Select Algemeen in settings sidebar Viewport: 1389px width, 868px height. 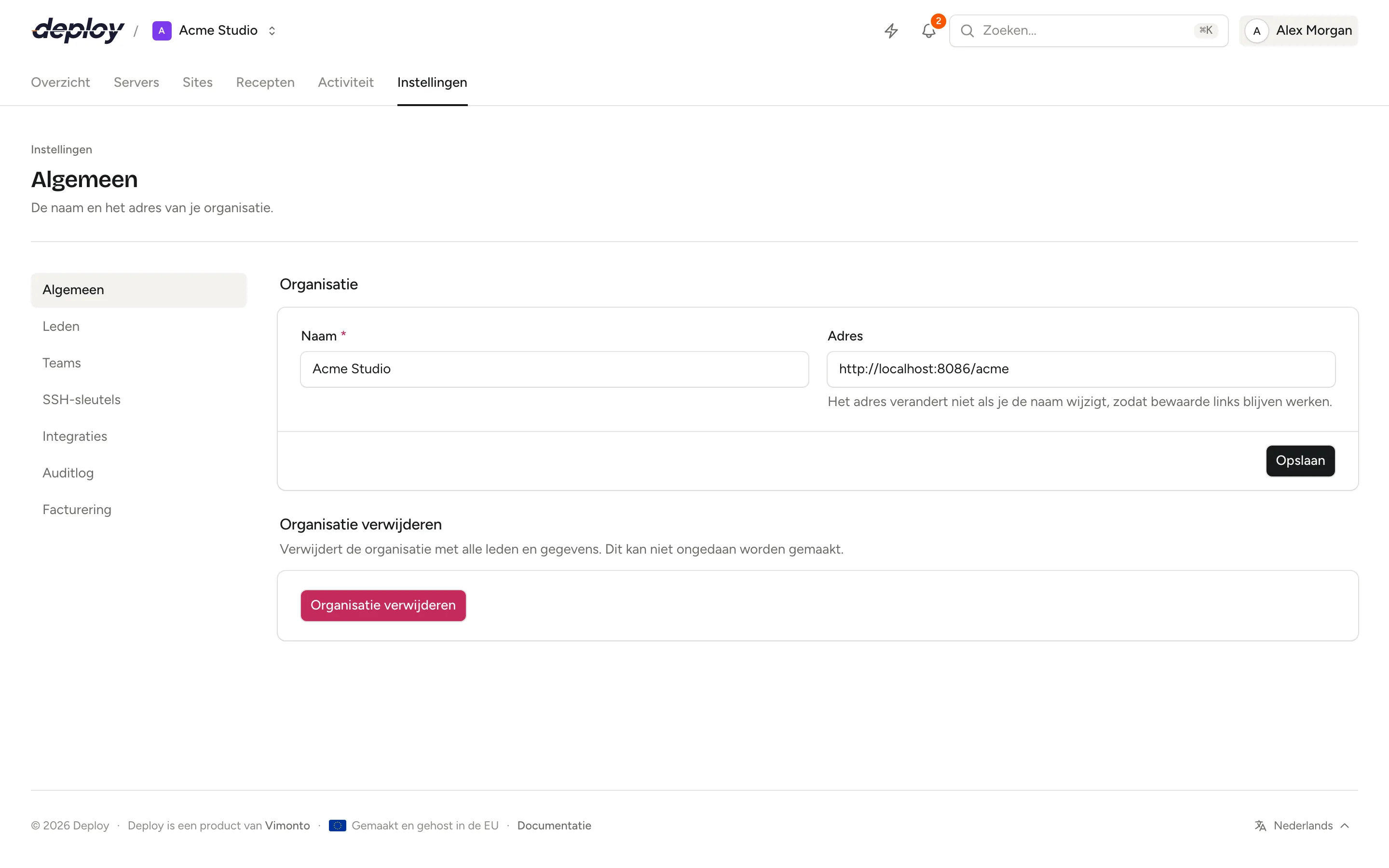139,290
